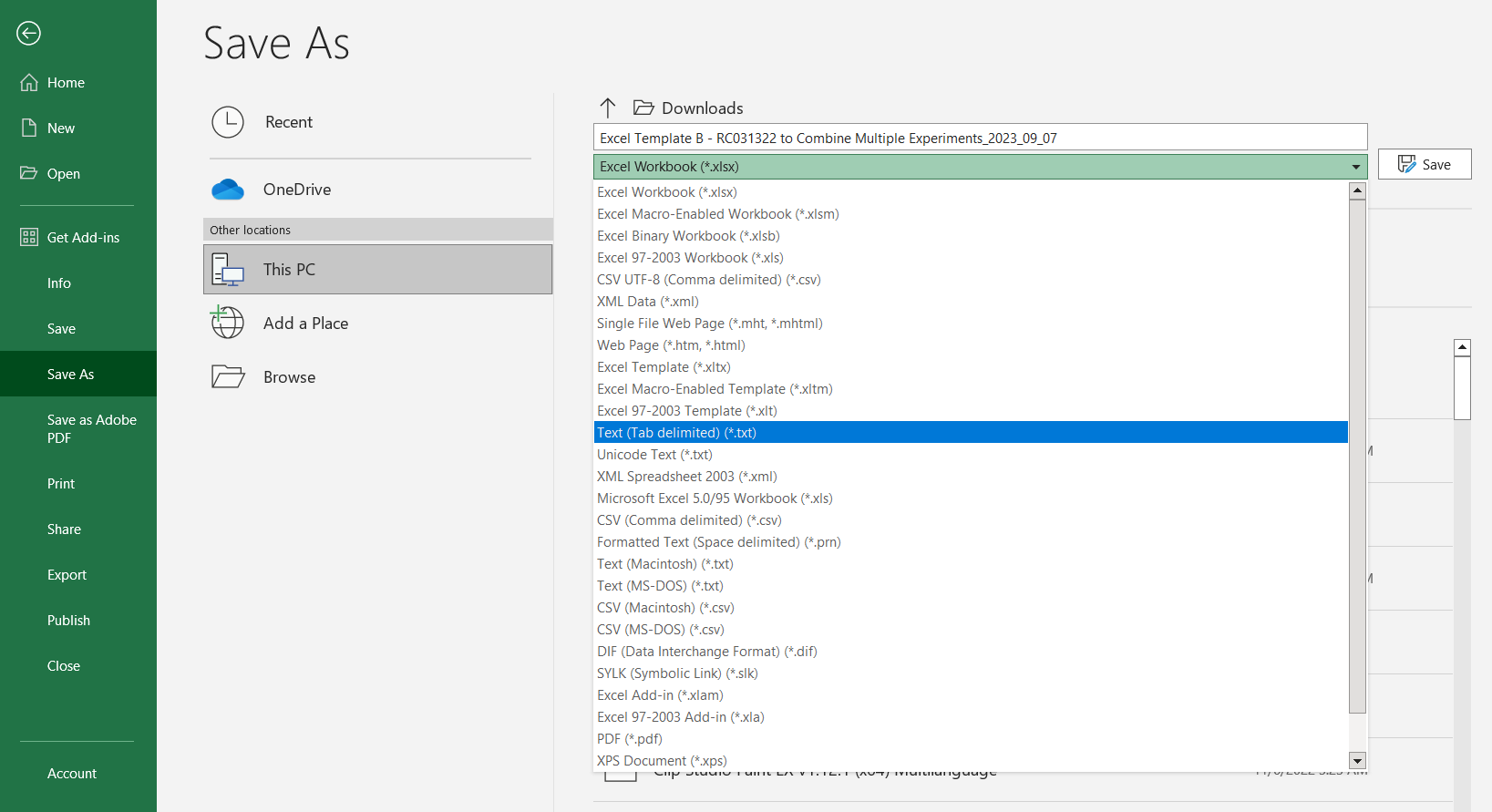Choose PDF (*.pdf) format
Screen dimensions: 1492x812
click(x=971, y=739)
